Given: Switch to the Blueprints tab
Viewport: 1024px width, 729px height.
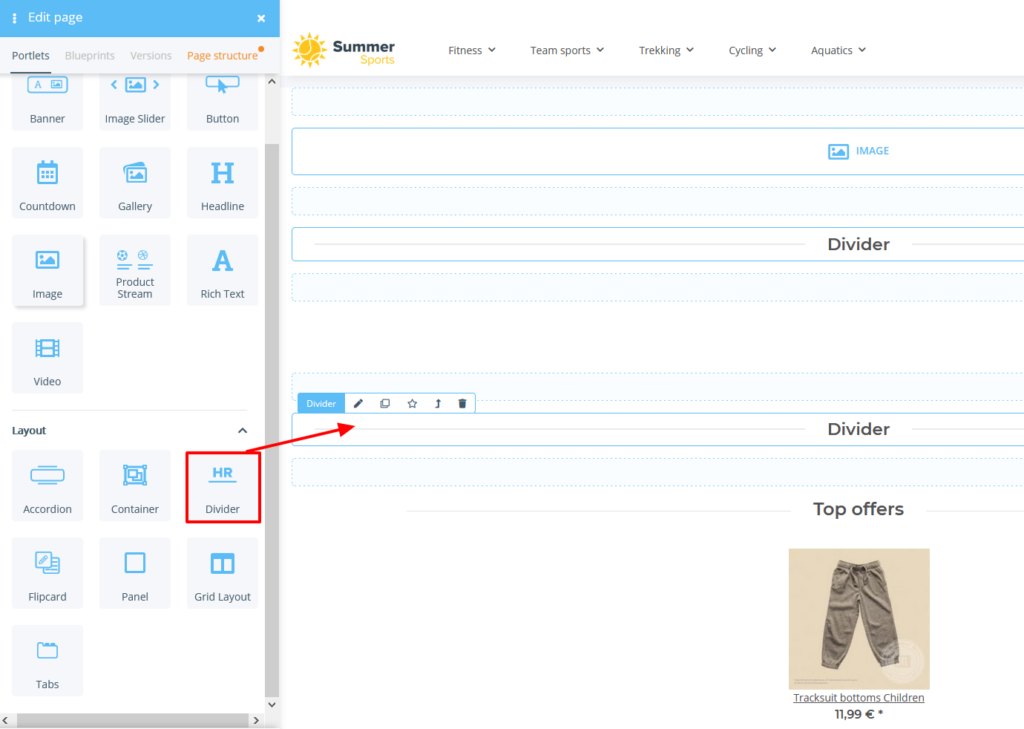Looking at the screenshot, I should pyautogui.click(x=89, y=56).
